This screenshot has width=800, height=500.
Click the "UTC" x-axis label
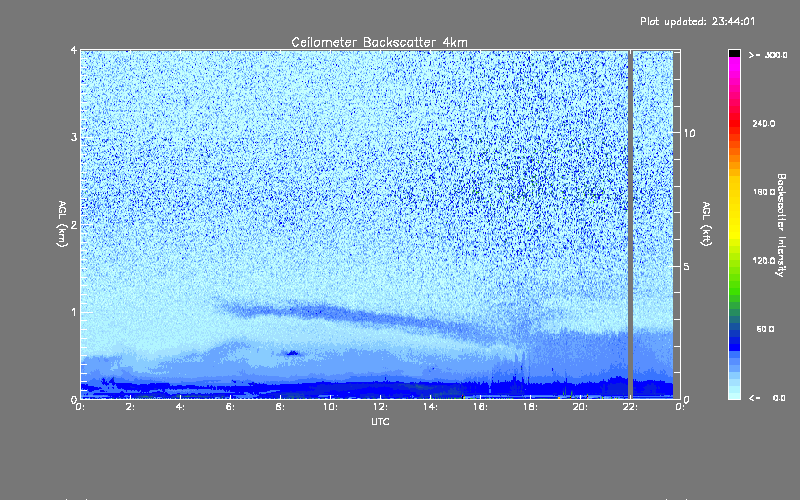(x=380, y=421)
